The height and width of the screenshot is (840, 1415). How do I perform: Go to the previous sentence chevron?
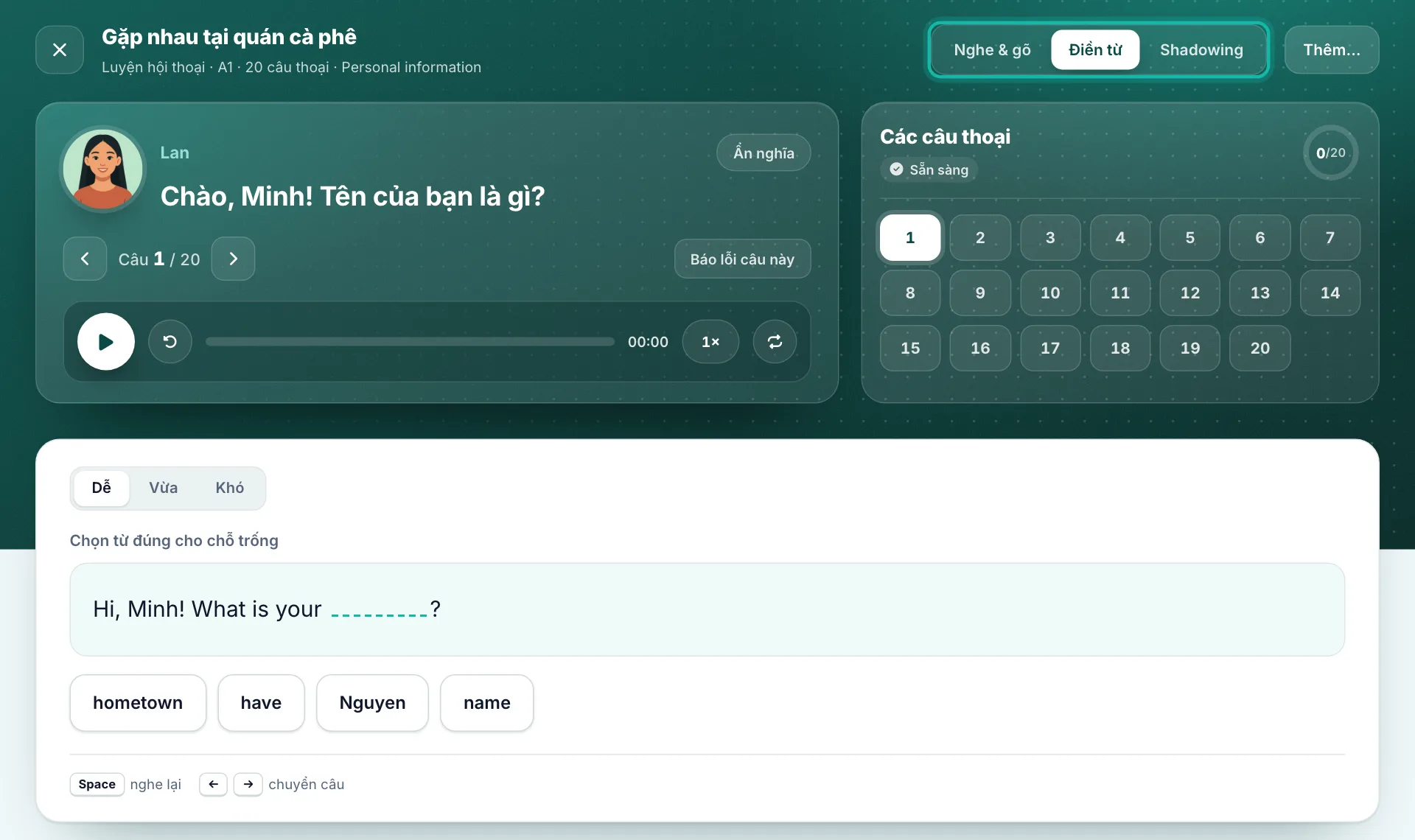pos(85,259)
